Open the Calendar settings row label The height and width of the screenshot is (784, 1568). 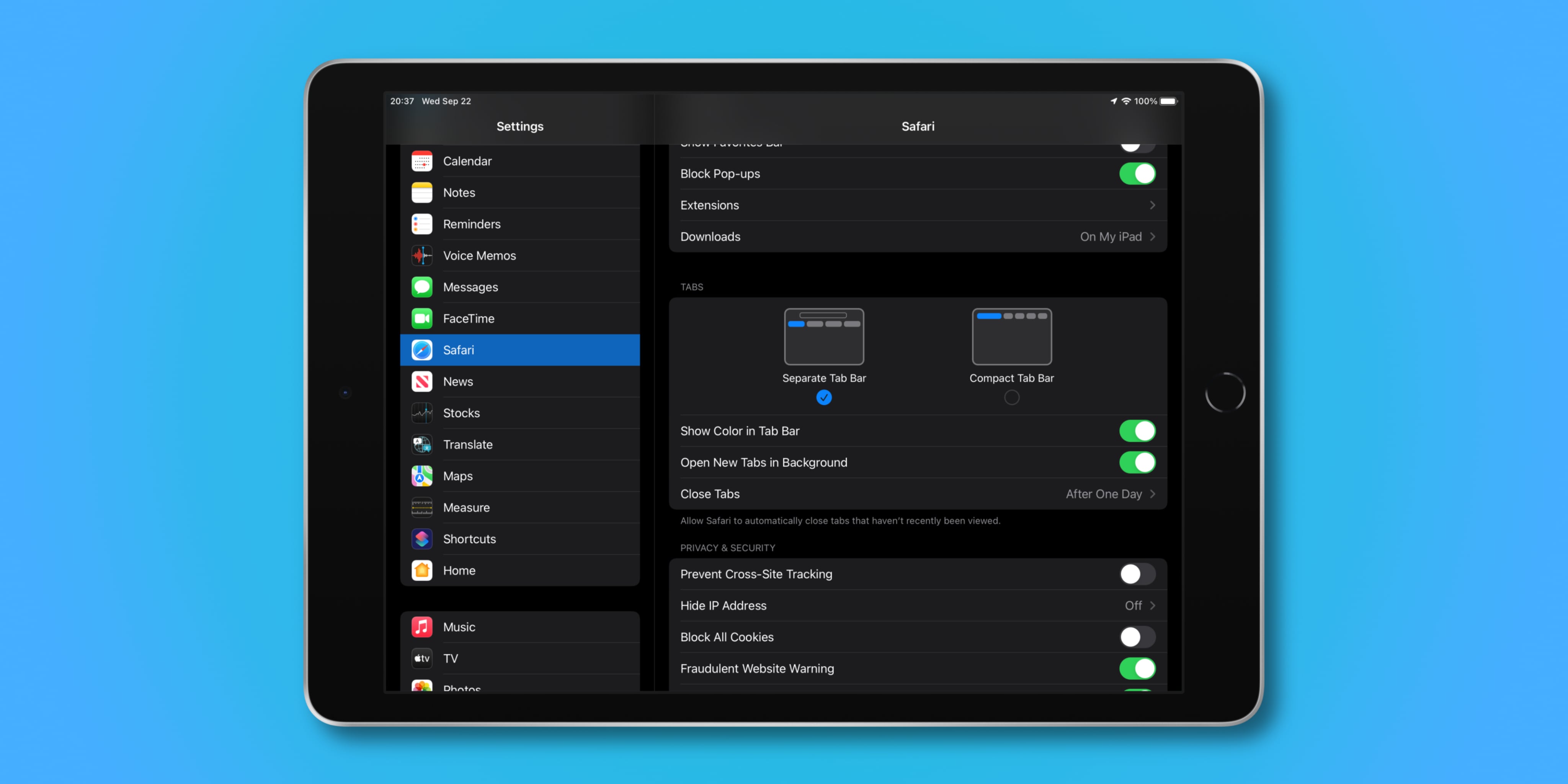[x=467, y=161]
